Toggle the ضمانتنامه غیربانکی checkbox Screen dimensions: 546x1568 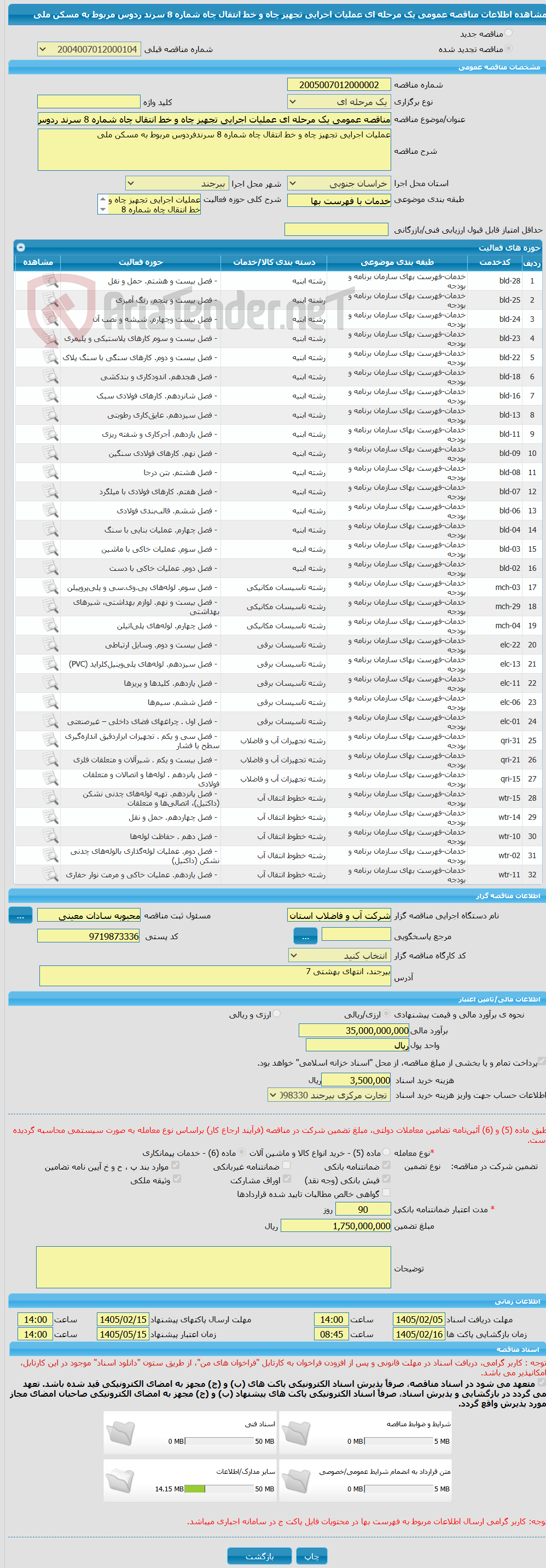(287, 1165)
